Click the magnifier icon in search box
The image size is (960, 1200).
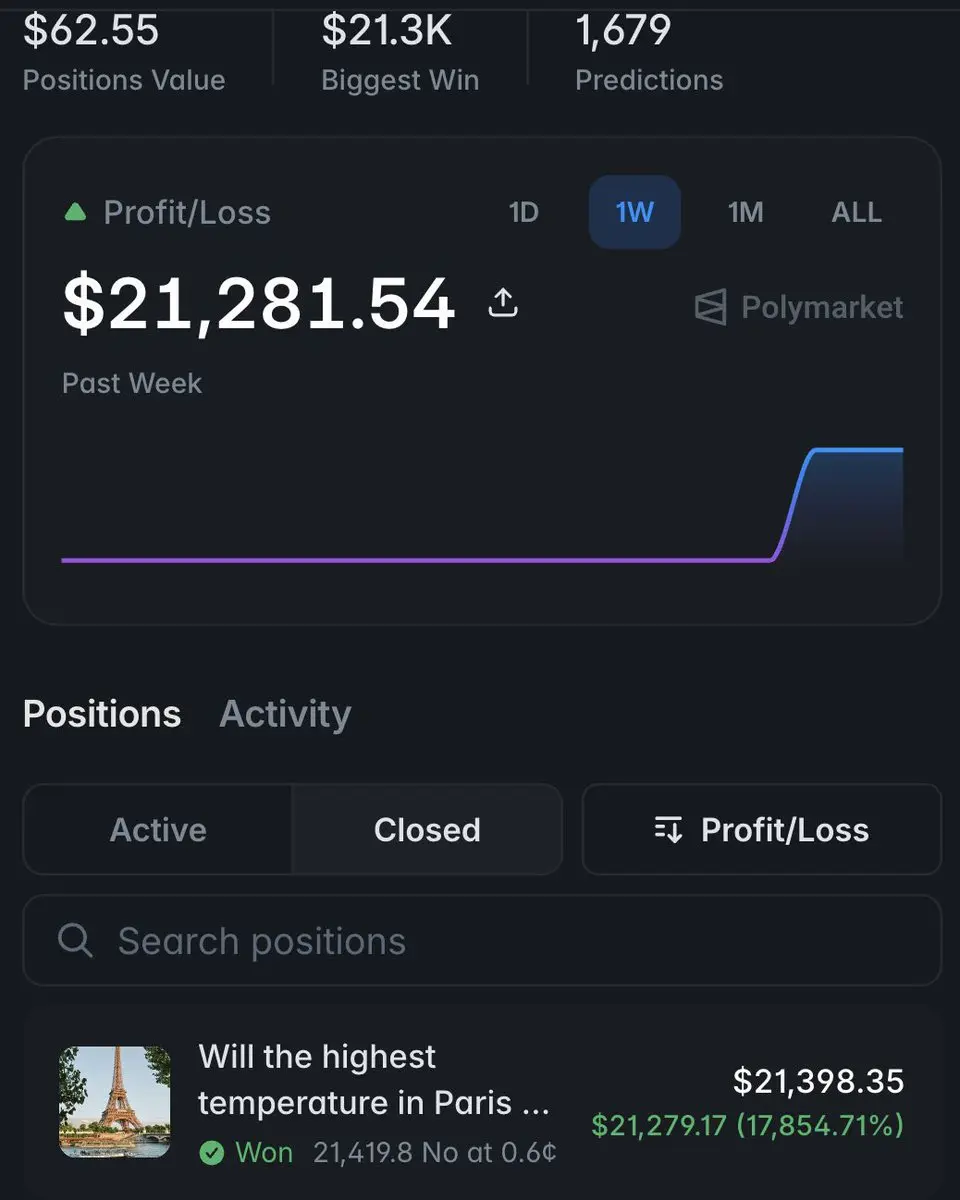[x=75, y=940]
